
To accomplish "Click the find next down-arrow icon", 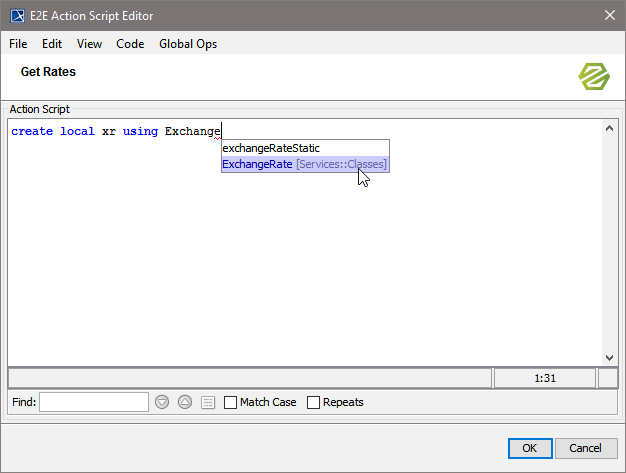I will click(x=162, y=402).
